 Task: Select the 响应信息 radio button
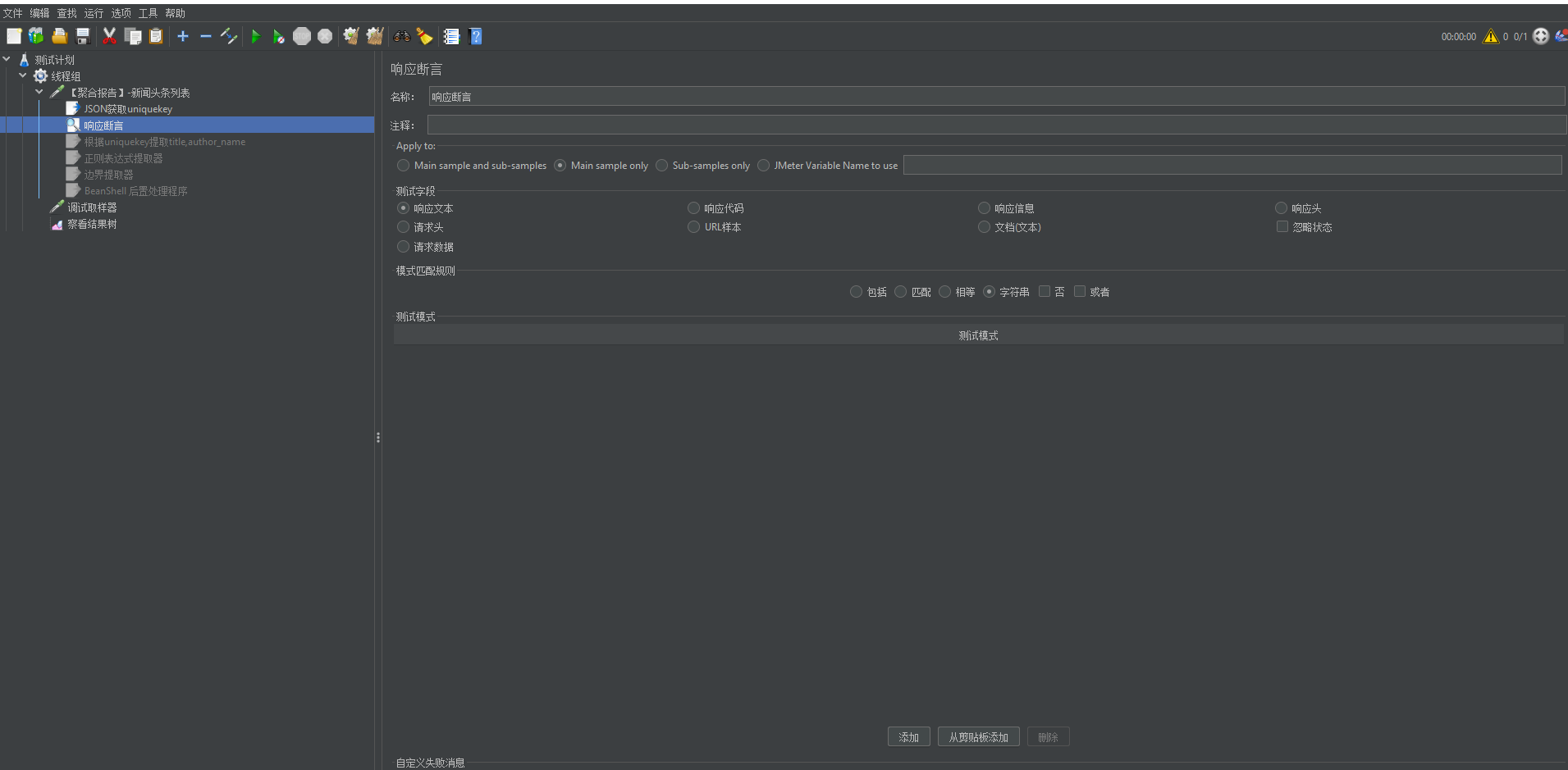point(984,208)
